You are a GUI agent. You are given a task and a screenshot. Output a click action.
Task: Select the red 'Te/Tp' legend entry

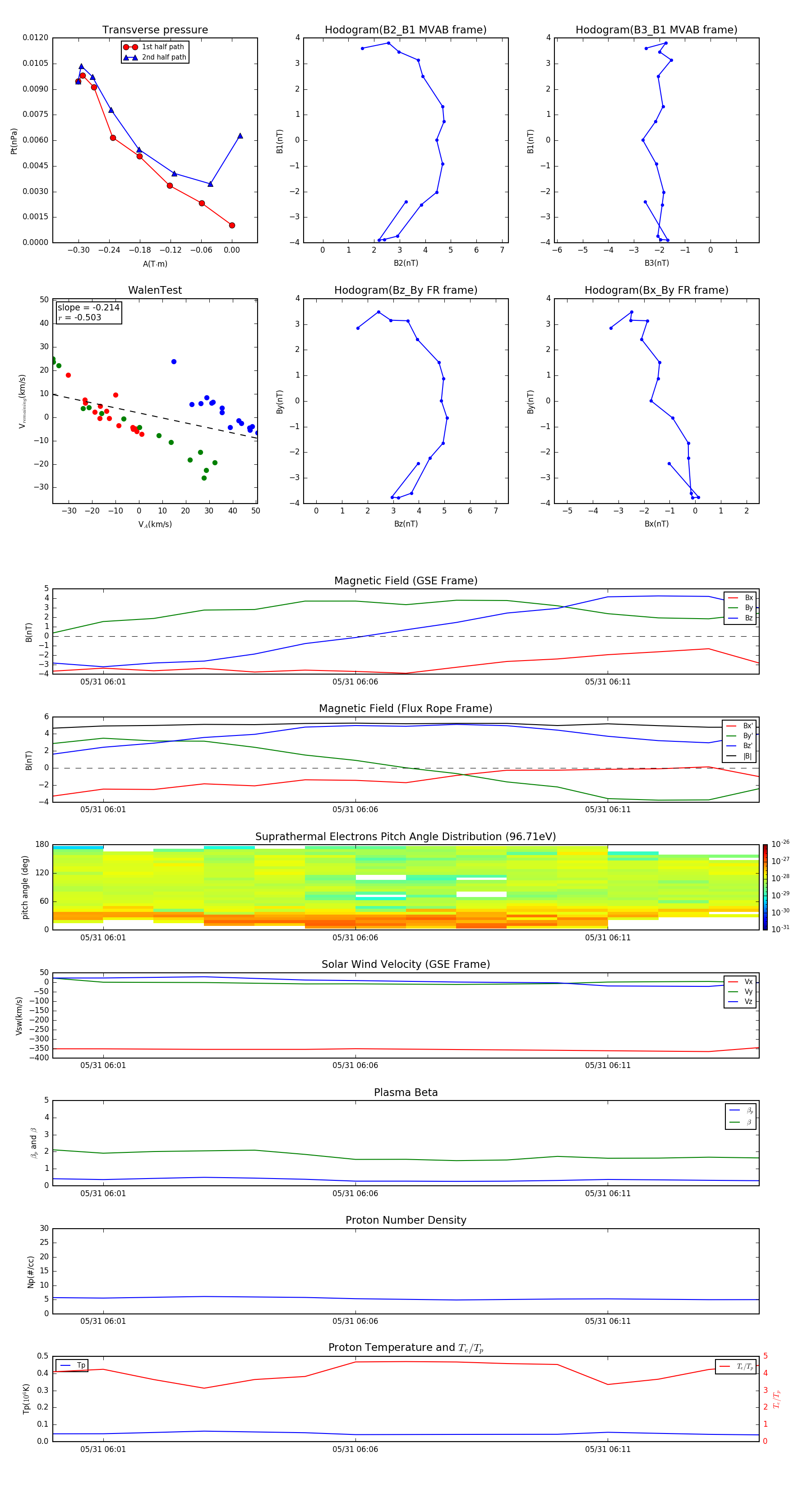pyautogui.click(x=736, y=1366)
